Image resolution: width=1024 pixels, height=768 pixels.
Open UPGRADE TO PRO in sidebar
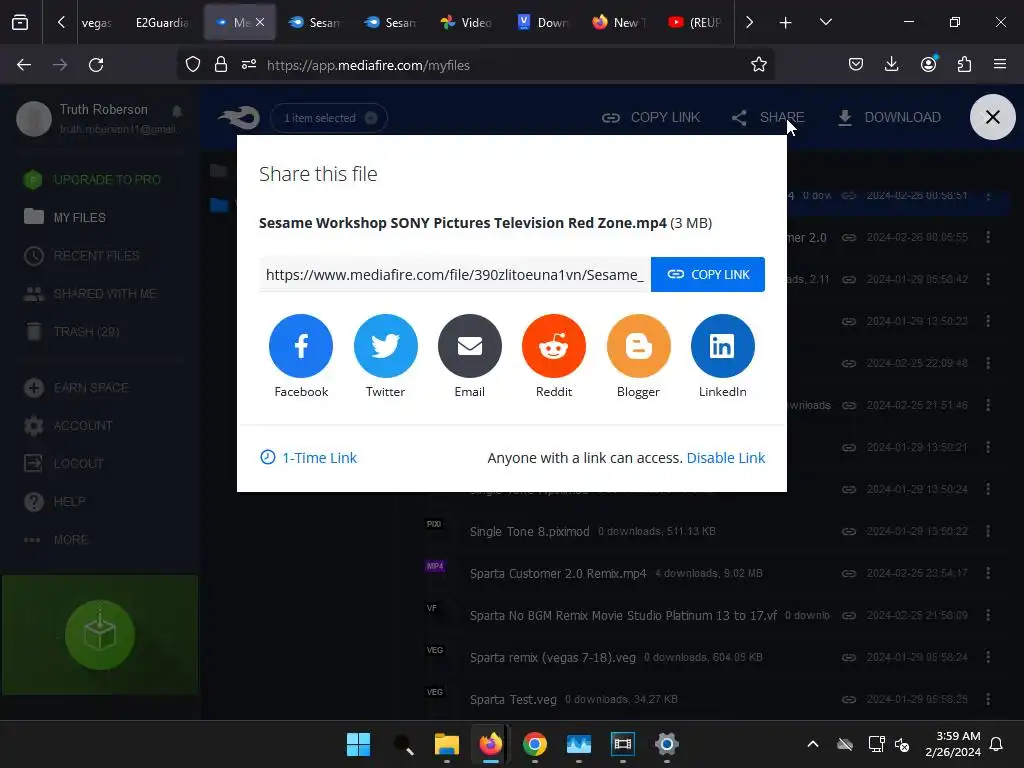tap(91, 180)
